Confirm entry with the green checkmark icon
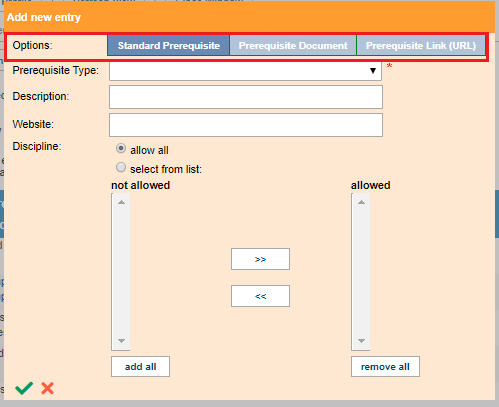This screenshot has height=407, width=499. click(24, 388)
